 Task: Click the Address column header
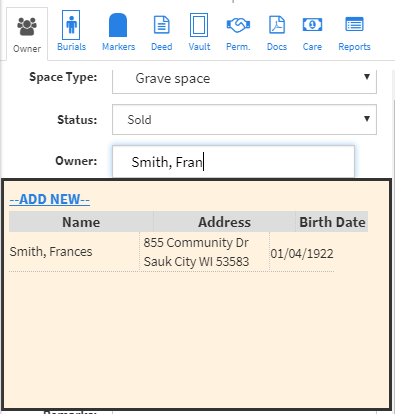(224, 222)
